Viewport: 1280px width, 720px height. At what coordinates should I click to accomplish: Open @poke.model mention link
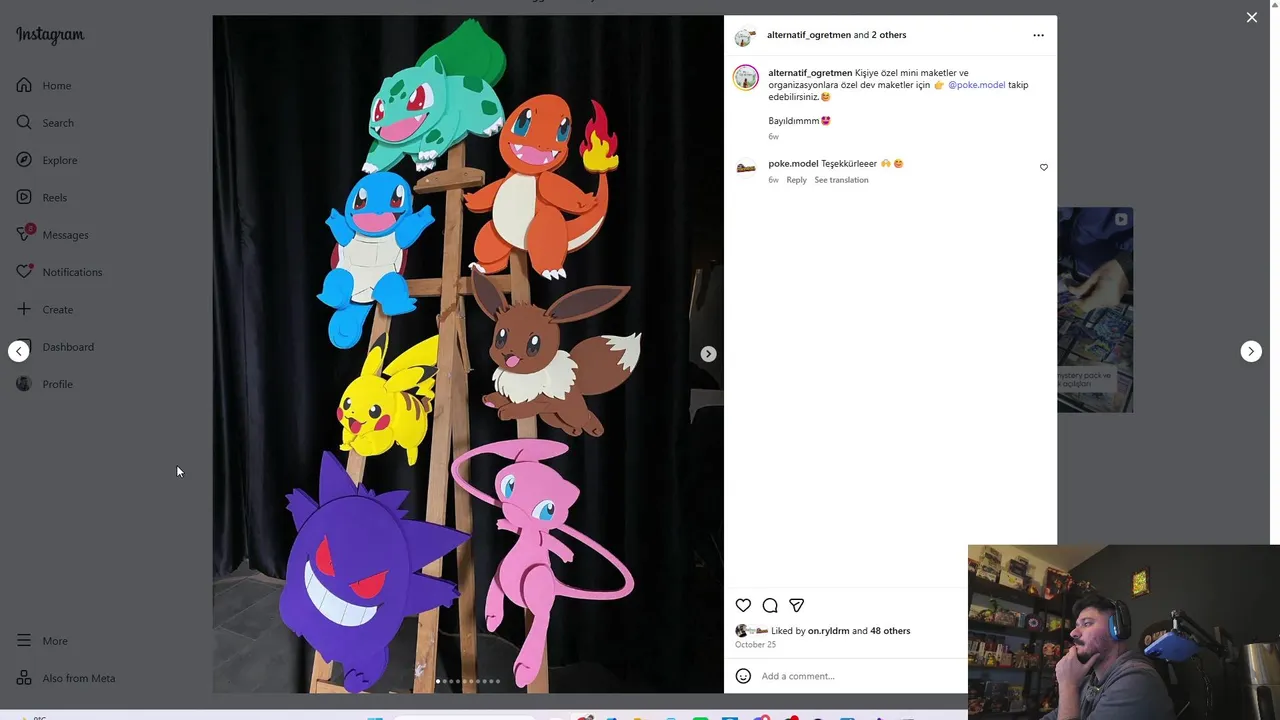tap(976, 85)
